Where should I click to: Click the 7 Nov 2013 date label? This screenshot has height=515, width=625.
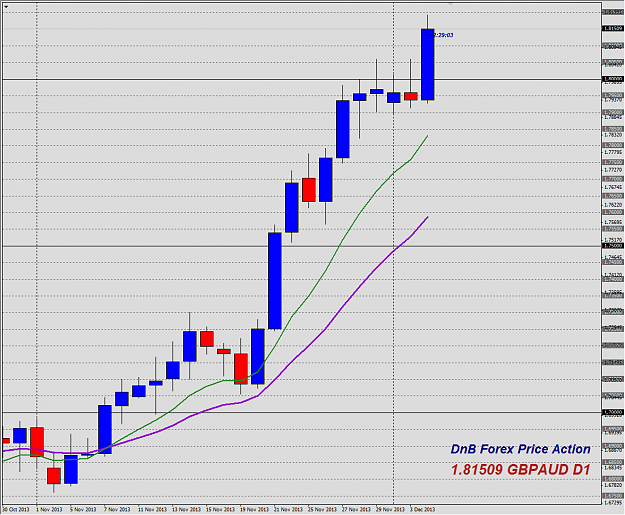click(x=117, y=509)
